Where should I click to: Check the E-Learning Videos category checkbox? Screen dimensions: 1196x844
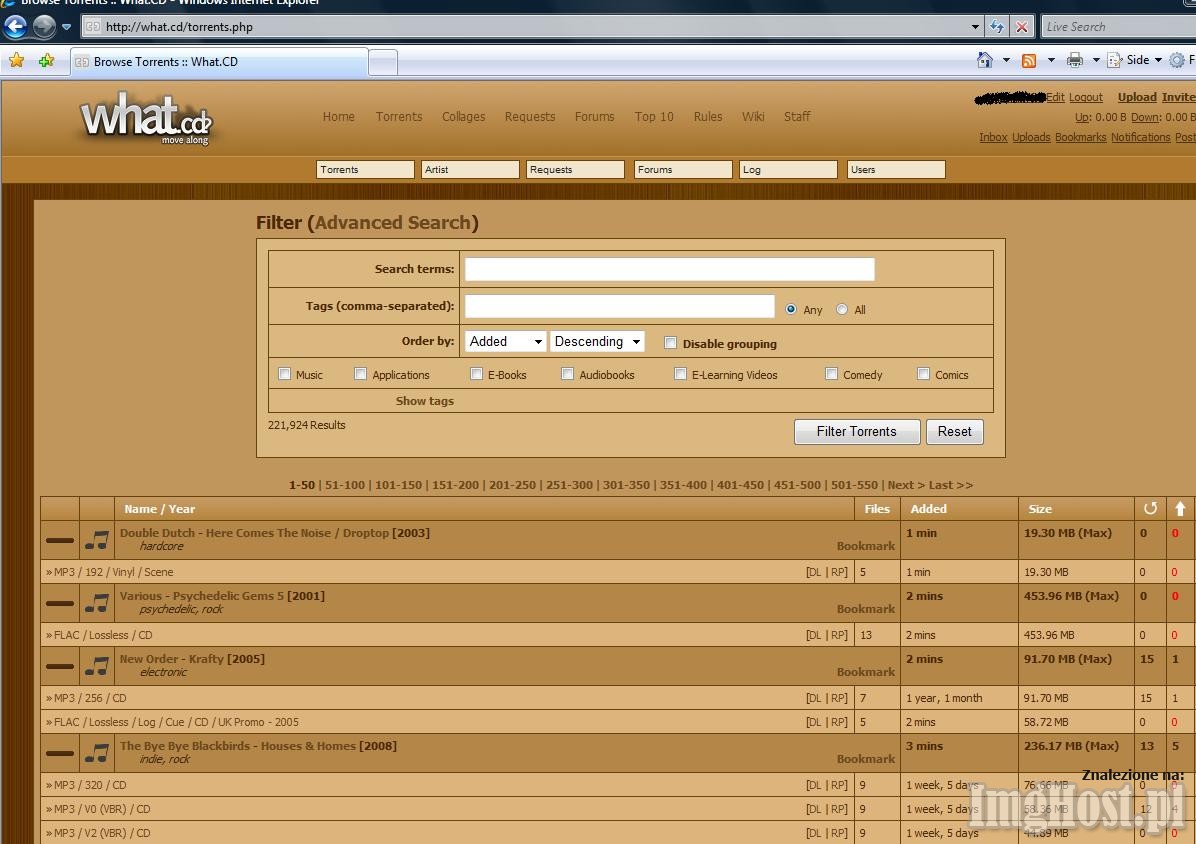pos(680,374)
